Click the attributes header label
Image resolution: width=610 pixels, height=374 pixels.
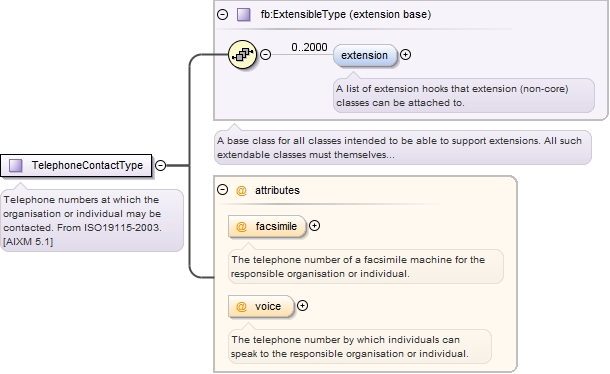[x=277, y=190]
